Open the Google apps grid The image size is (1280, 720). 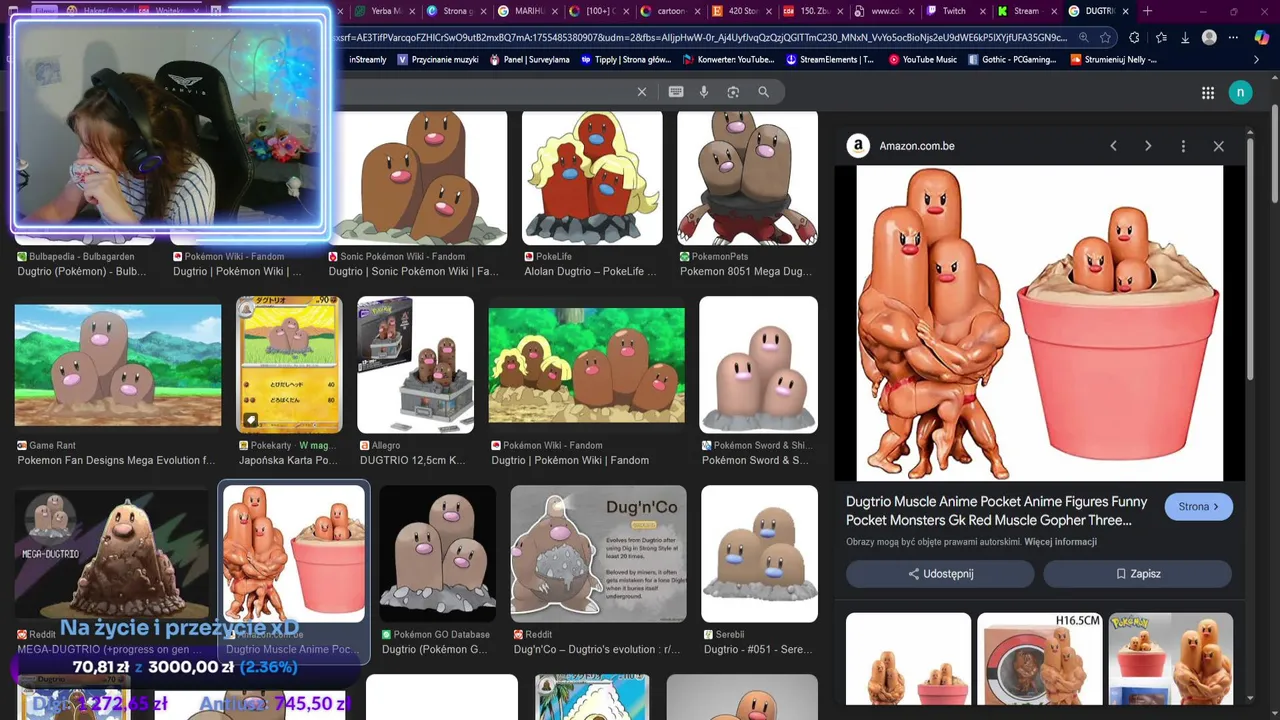point(1208,93)
